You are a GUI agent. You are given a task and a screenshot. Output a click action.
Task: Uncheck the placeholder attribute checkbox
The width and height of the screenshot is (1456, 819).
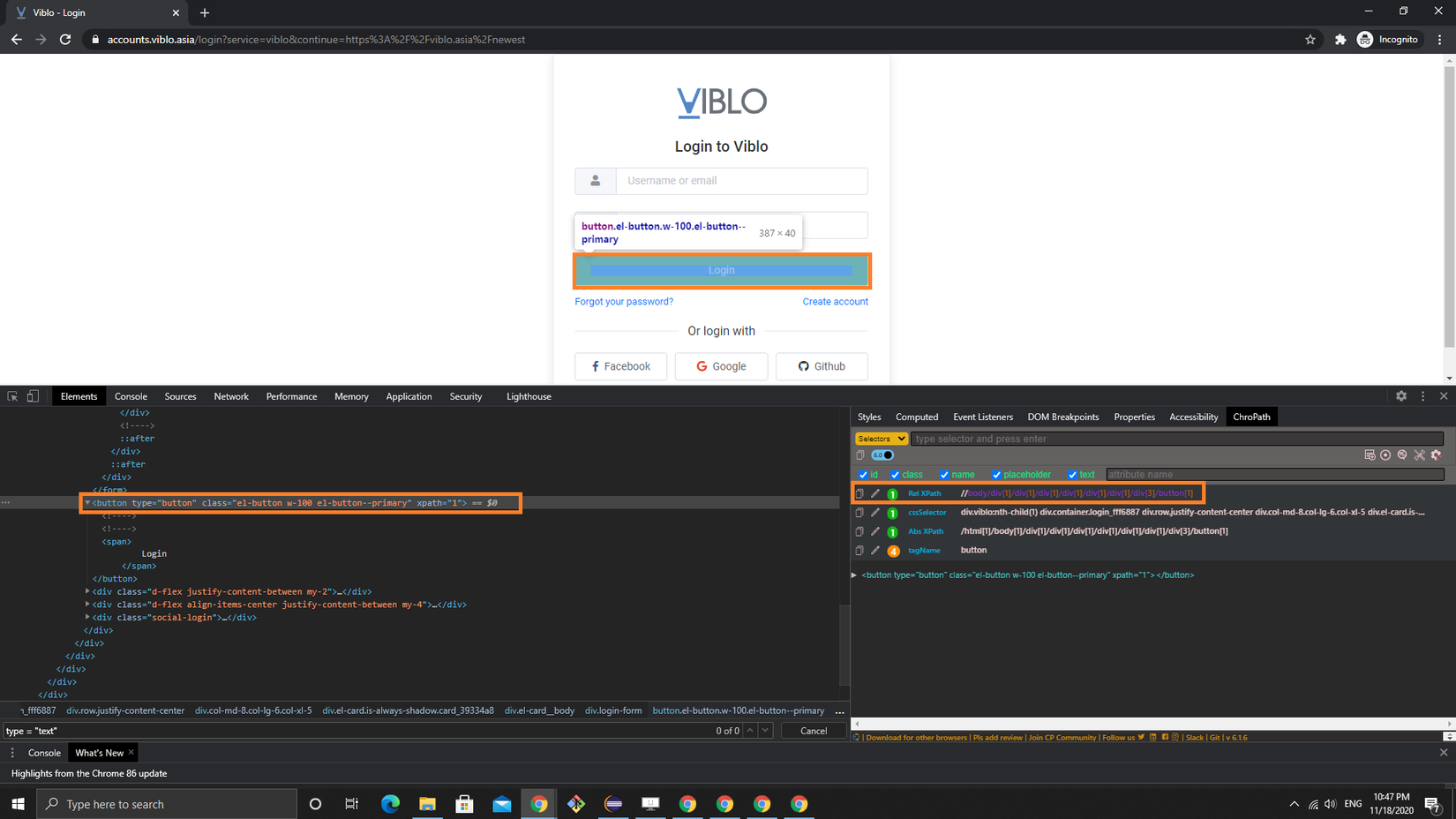coord(996,475)
